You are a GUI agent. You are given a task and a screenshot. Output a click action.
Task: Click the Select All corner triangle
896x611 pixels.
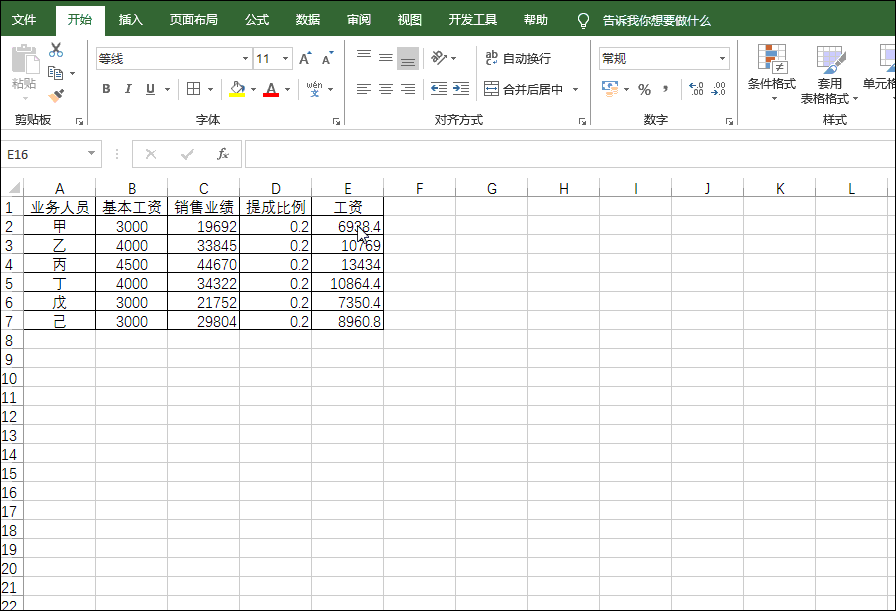(13, 187)
